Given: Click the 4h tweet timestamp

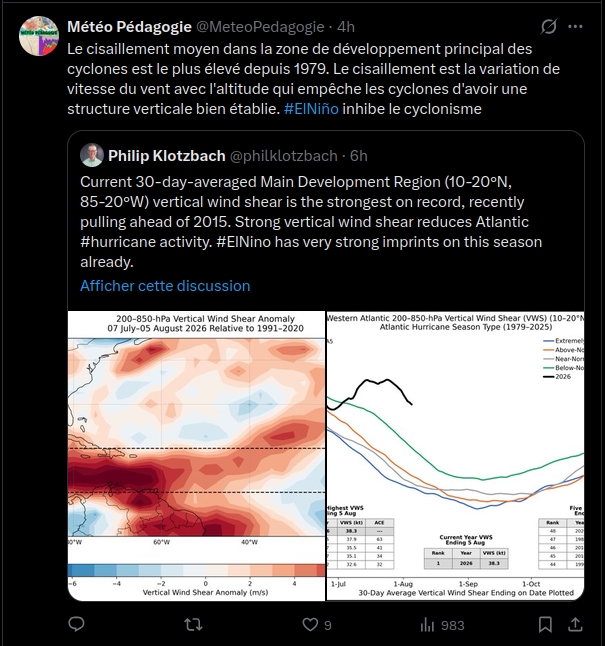Looking at the screenshot, I should click(x=346, y=27).
